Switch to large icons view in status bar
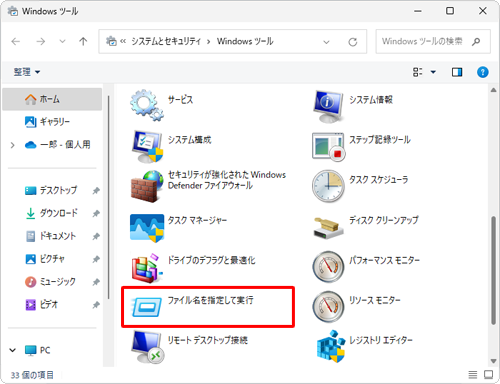Screen dimensions: 500x384 (x=488, y=375)
